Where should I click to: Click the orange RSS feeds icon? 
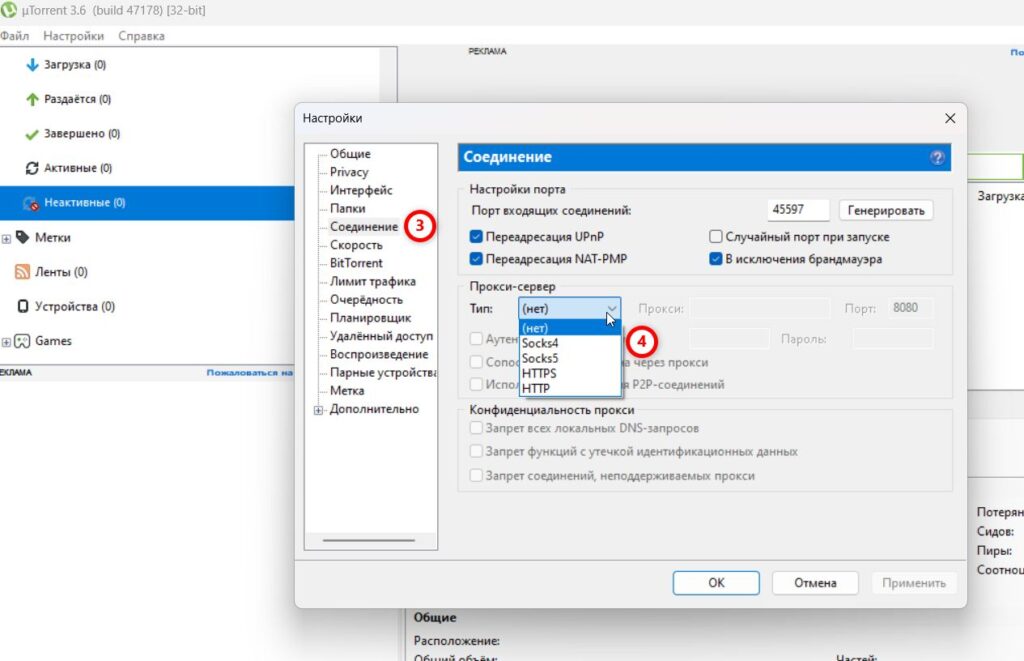pos(22,272)
